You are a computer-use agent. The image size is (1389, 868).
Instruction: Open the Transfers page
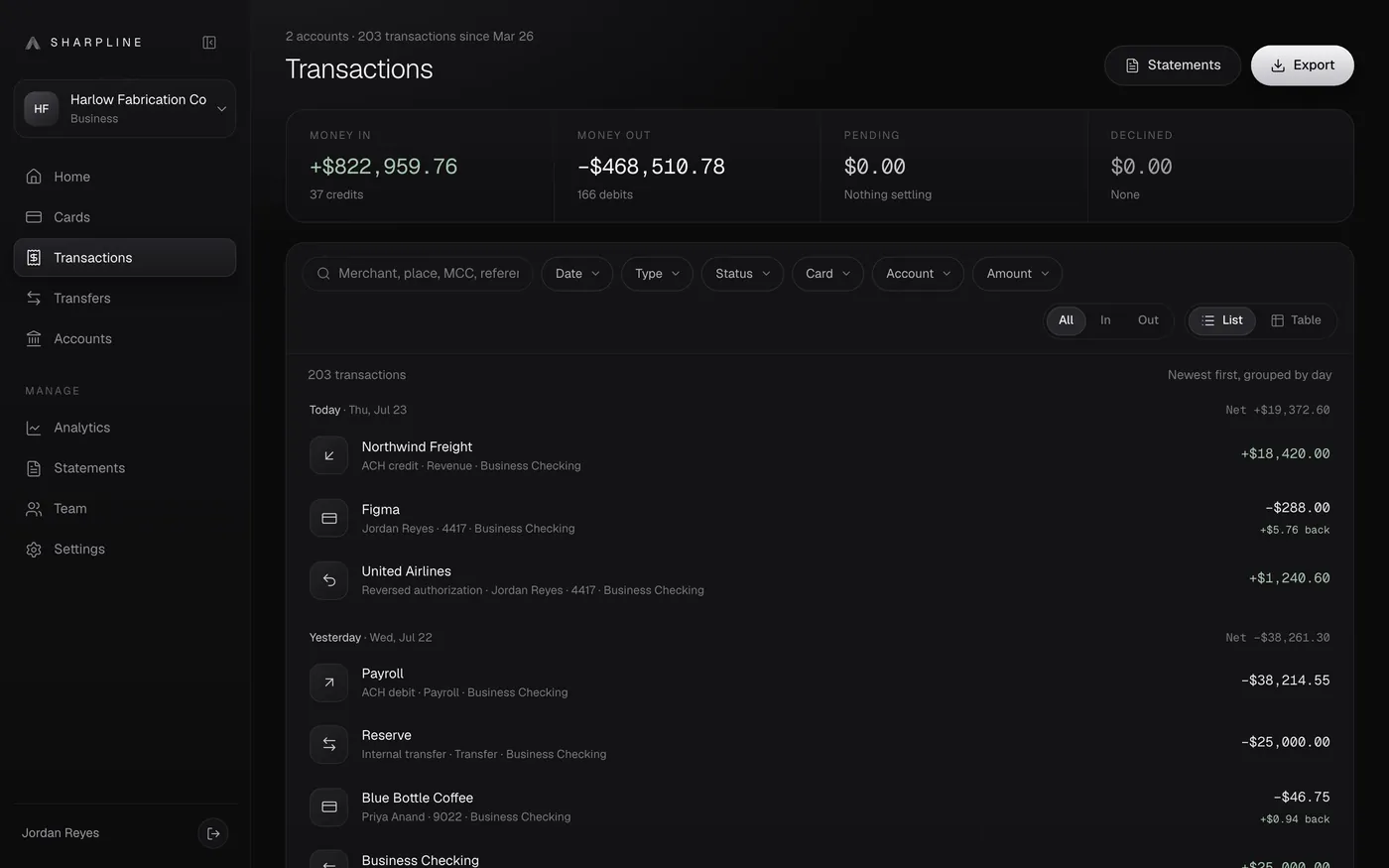125,298
